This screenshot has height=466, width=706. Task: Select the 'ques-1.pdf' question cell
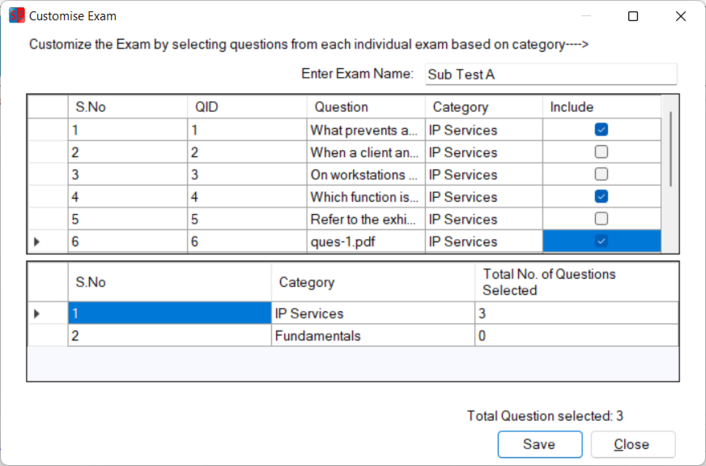tap(366, 242)
